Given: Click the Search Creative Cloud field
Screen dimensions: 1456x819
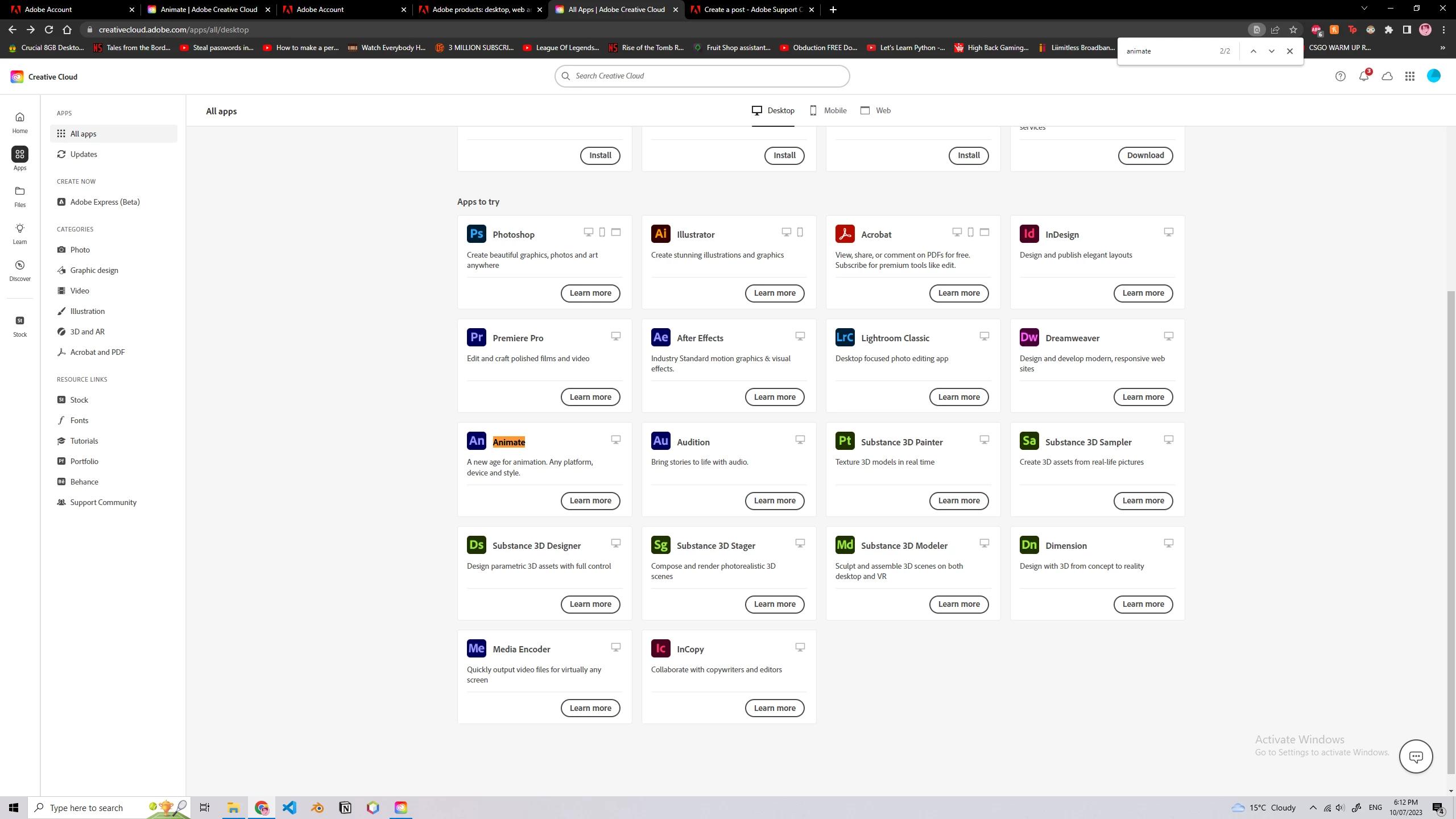Looking at the screenshot, I should tap(702, 76).
